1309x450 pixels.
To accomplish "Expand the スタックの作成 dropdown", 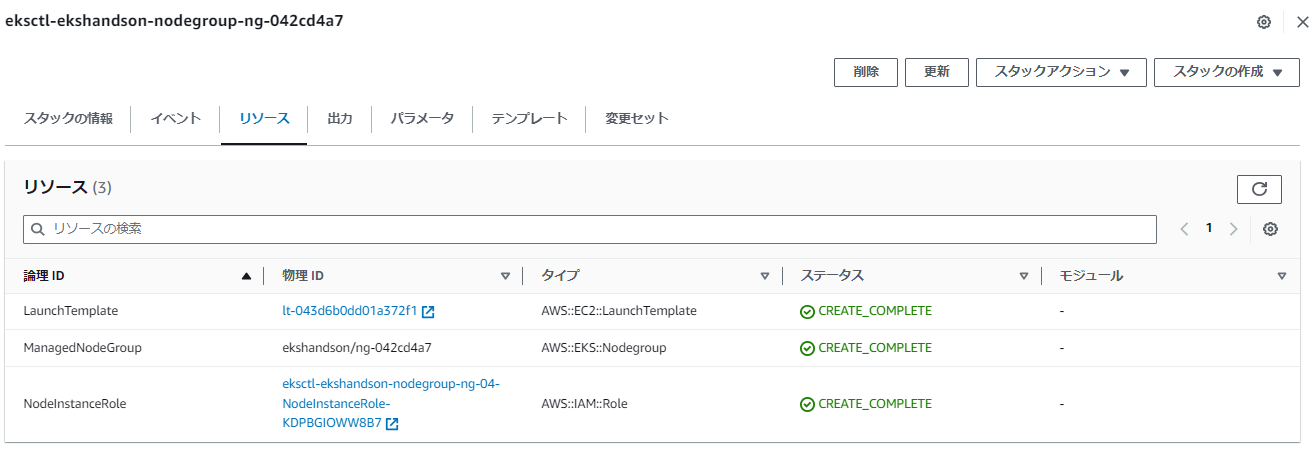I will 1226,72.
